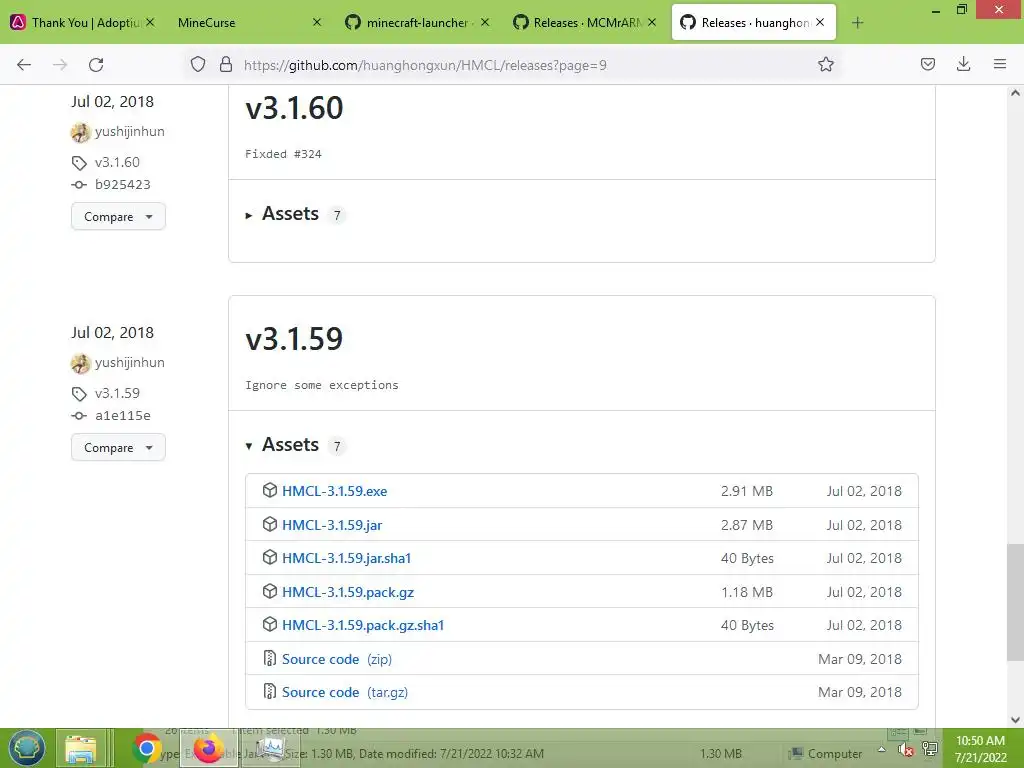
Task: Open the Firefox hamburger menu
Action: pyautogui.click(x=1000, y=64)
